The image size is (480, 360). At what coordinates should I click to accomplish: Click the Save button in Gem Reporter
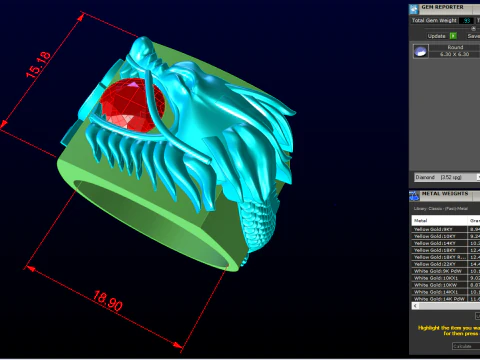click(474, 36)
